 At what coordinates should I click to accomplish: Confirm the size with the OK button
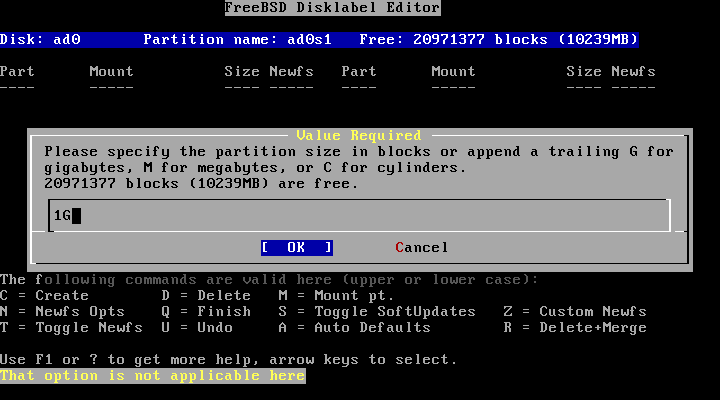coord(297,248)
